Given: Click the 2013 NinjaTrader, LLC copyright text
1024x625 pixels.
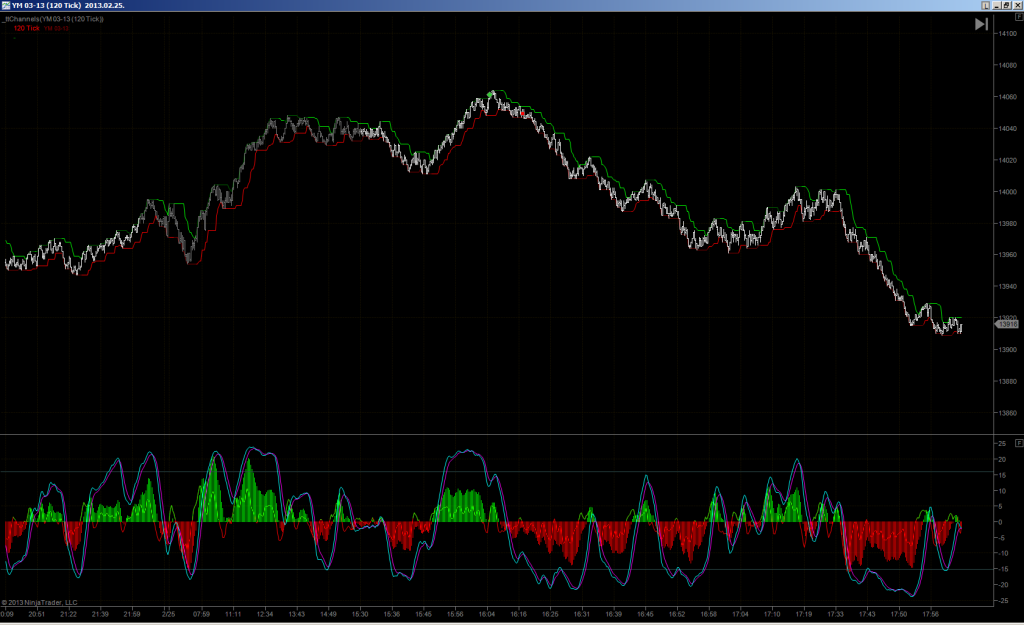Looking at the screenshot, I should [x=40, y=603].
